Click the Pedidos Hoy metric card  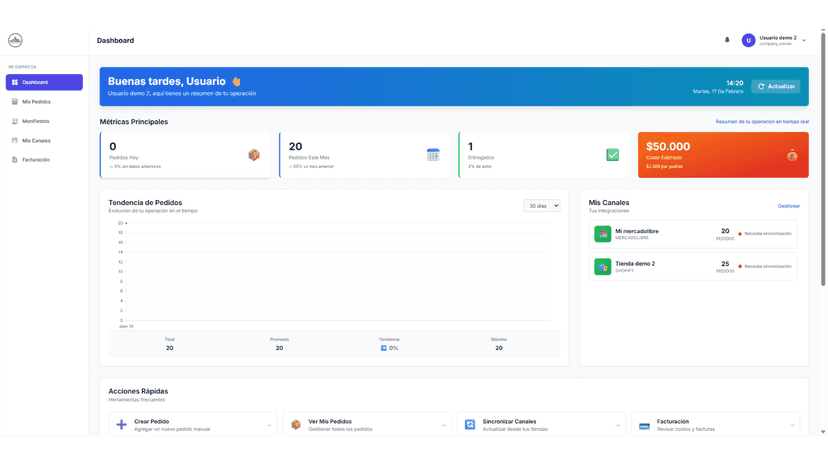coord(185,155)
